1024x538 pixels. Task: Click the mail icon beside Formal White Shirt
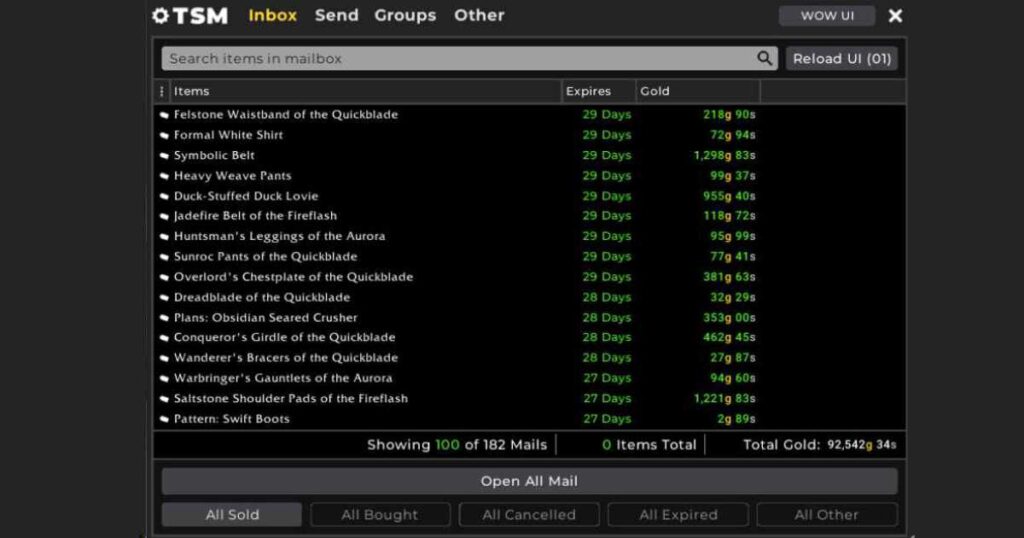(164, 136)
